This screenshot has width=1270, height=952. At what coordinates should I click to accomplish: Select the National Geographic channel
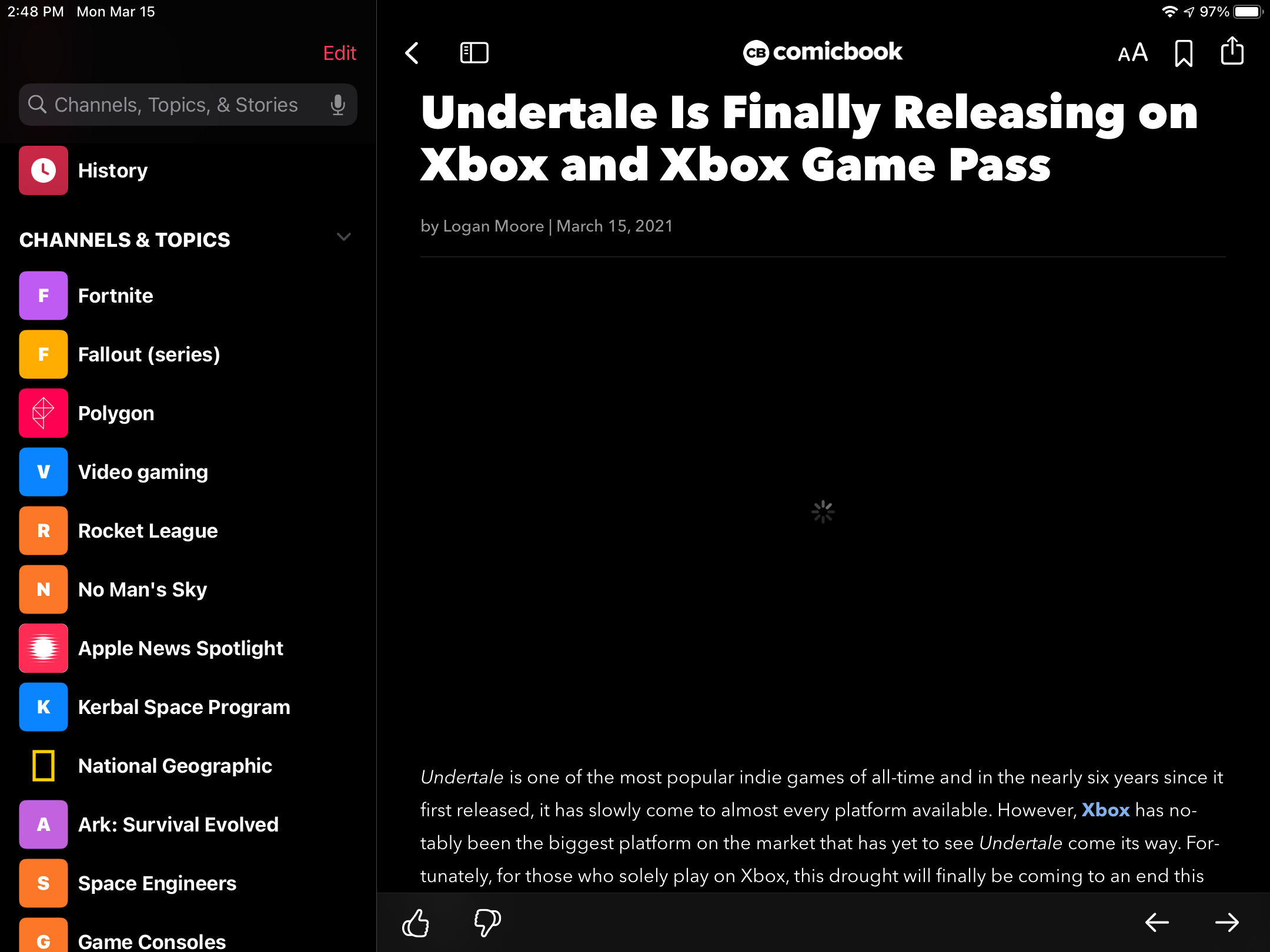(175, 766)
